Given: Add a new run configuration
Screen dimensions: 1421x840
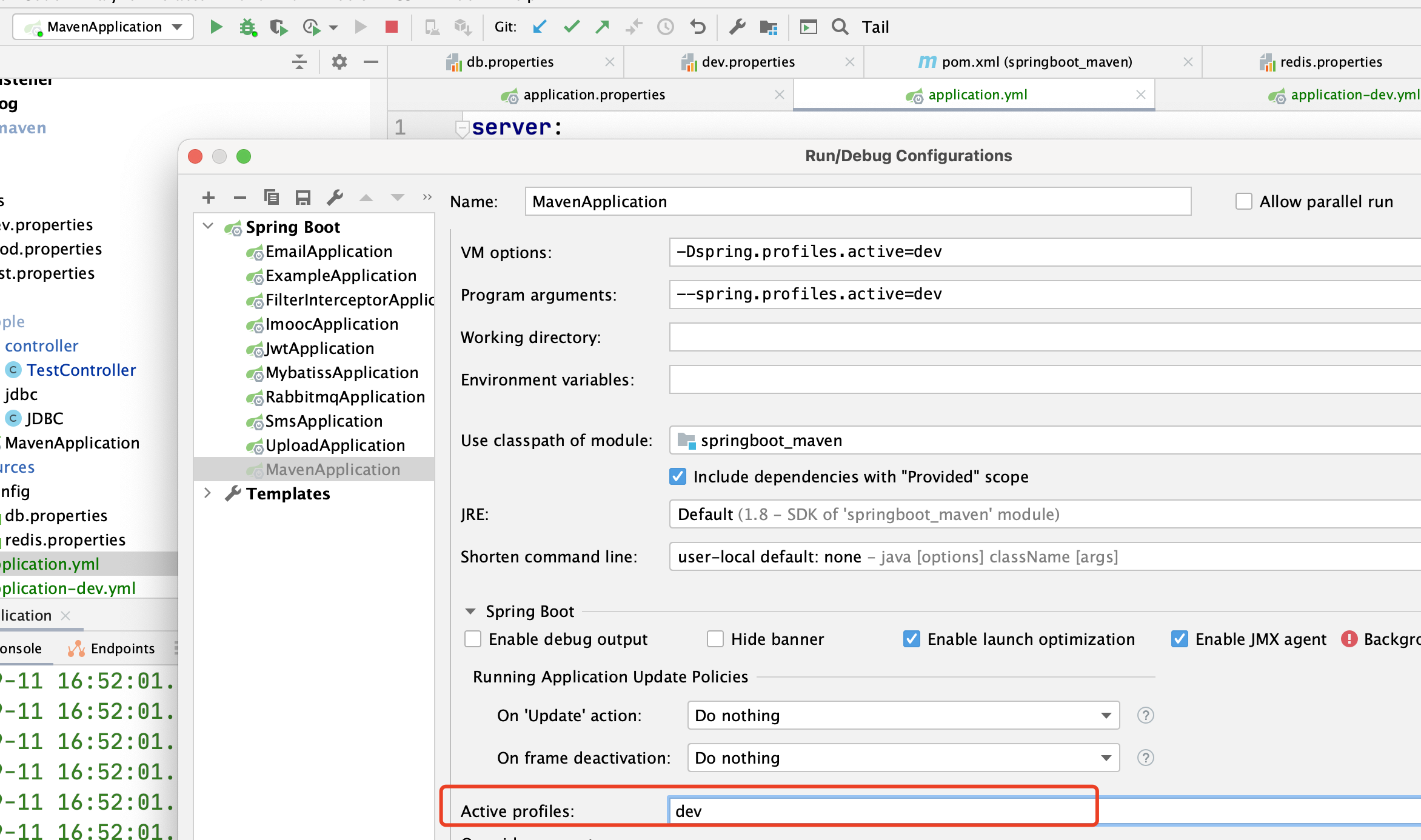Looking at the screenshot, I should (209, 197).
